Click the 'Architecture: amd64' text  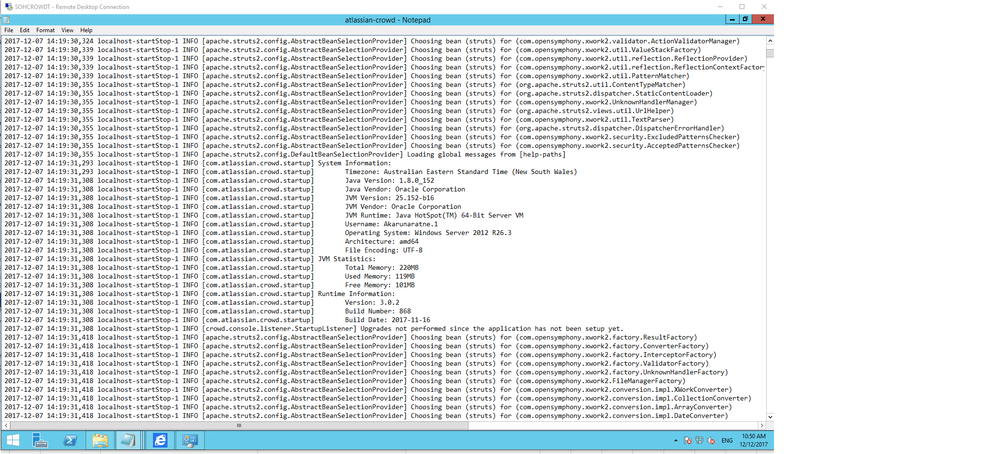381,242
